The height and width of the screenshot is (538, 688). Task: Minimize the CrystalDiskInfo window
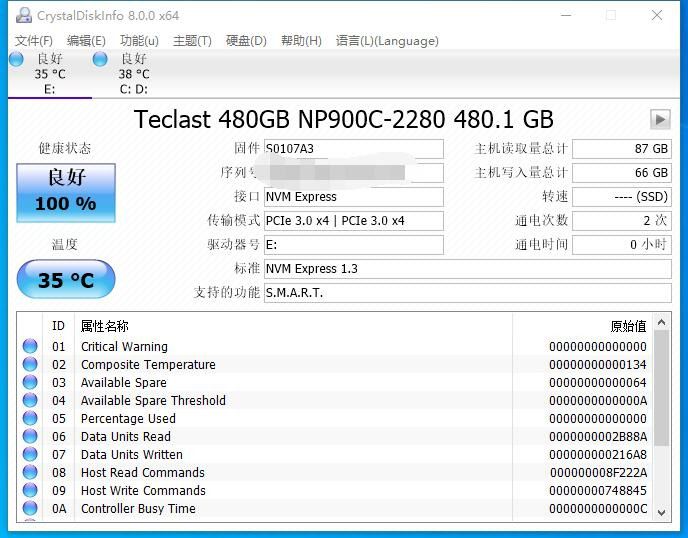(566, 15)
